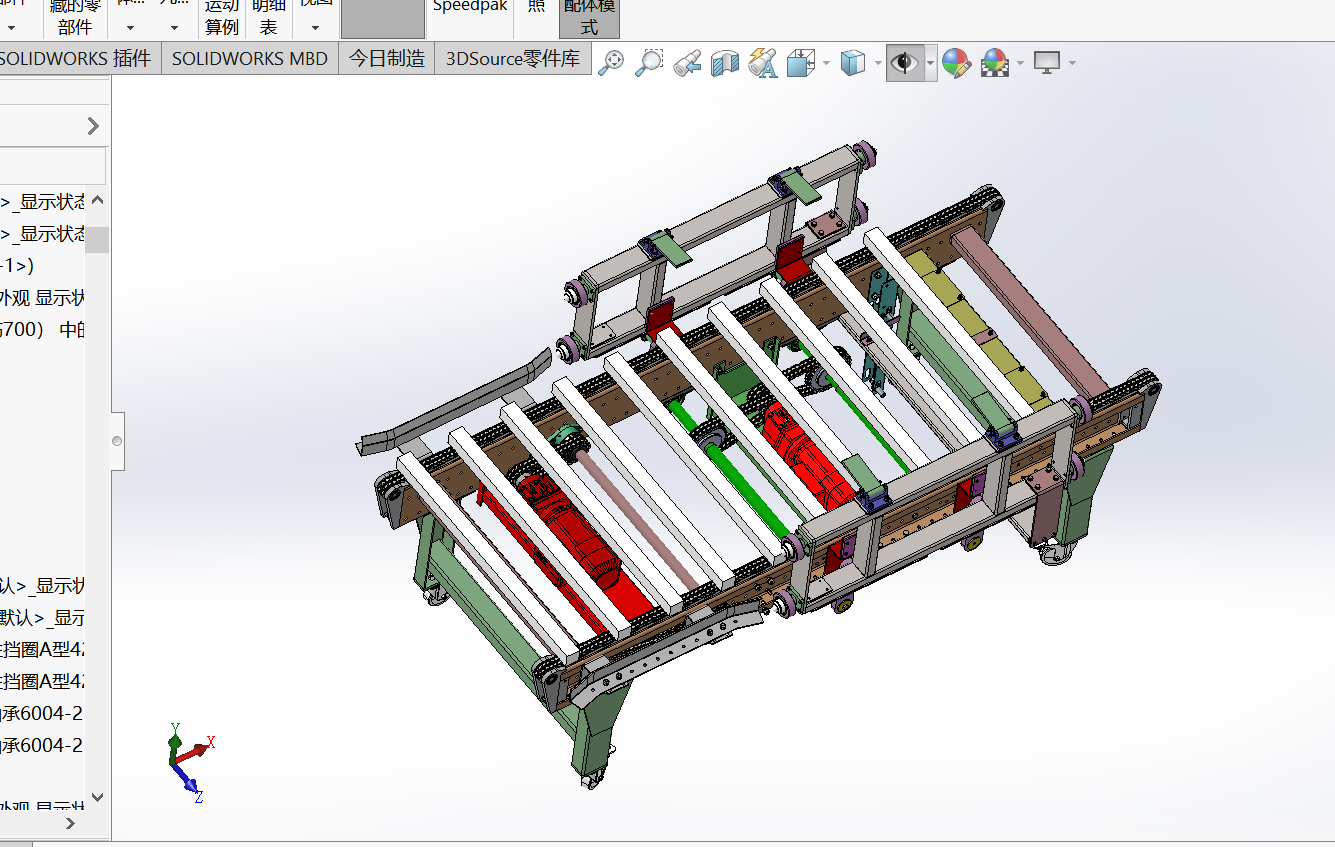Open the Dynamic Annotation Views tool

[763, 63]
